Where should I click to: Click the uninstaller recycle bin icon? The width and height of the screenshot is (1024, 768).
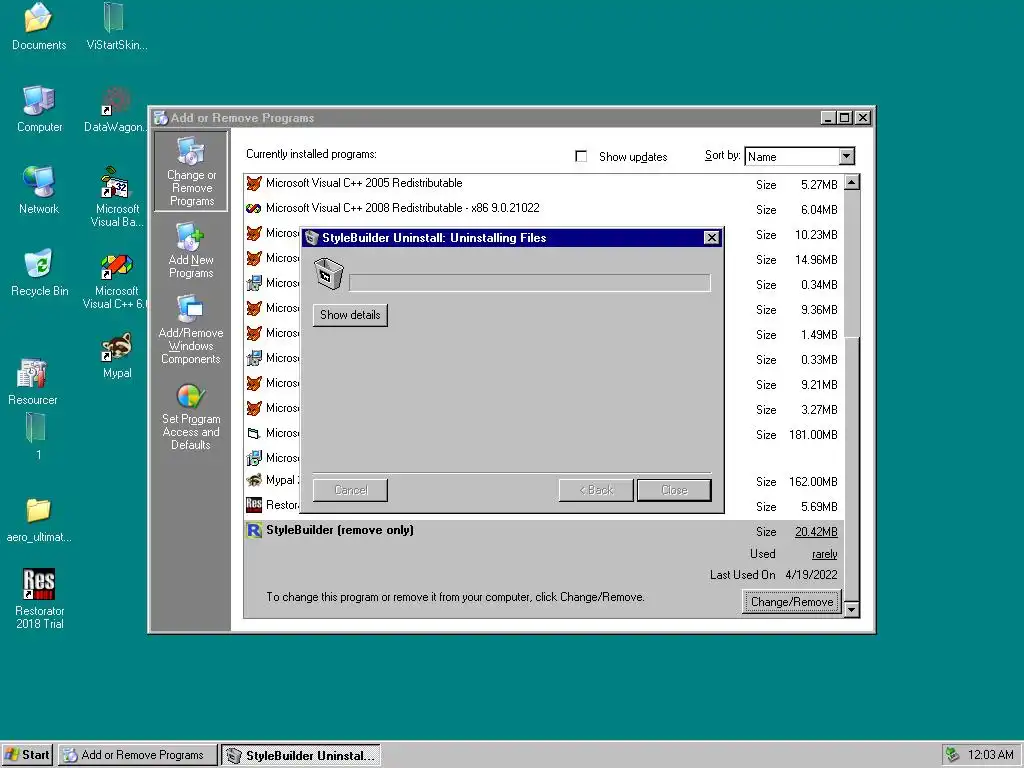pyautogui.click(x=328, y=274)
